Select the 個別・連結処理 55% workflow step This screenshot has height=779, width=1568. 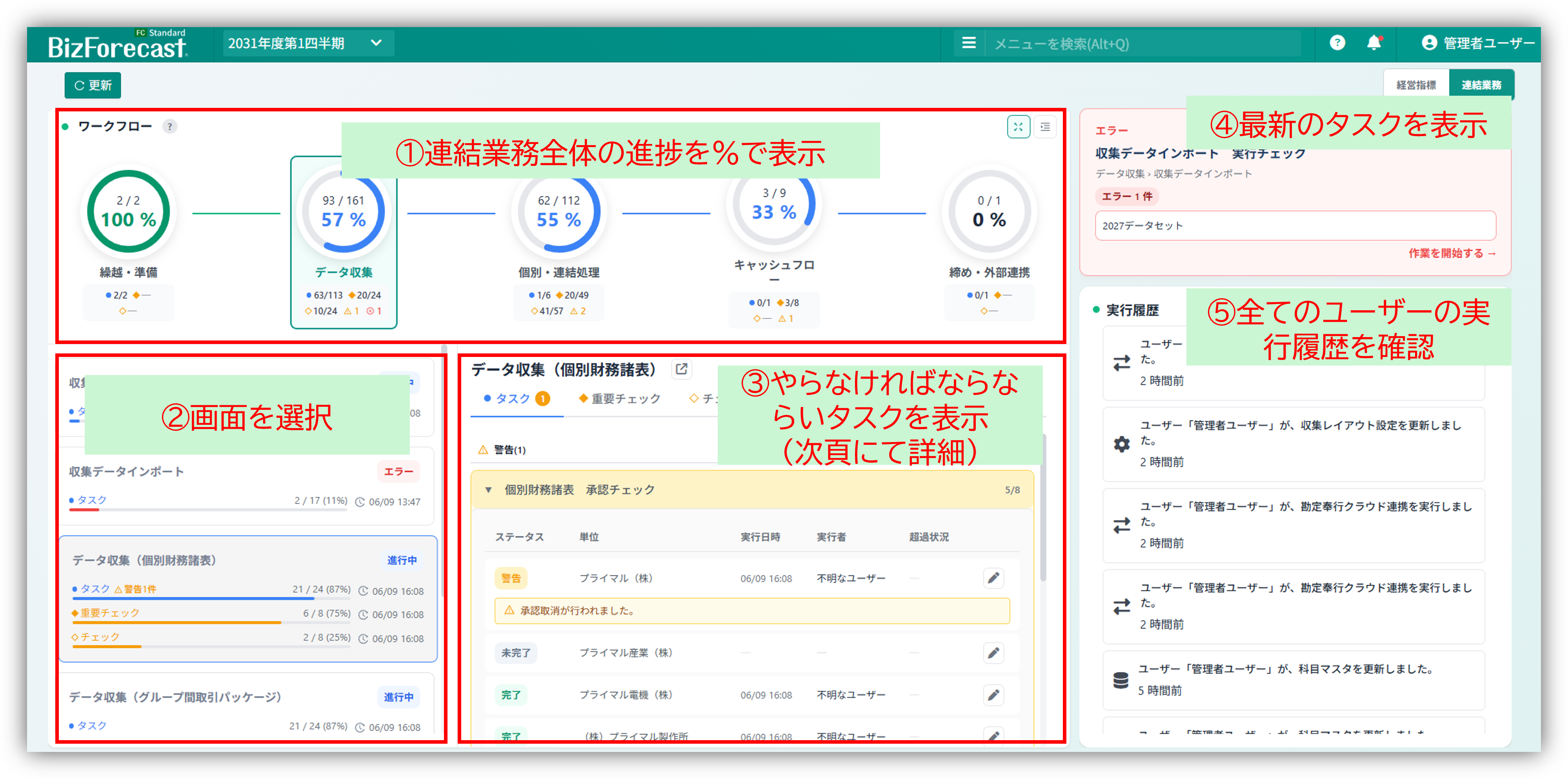point(559,244)
